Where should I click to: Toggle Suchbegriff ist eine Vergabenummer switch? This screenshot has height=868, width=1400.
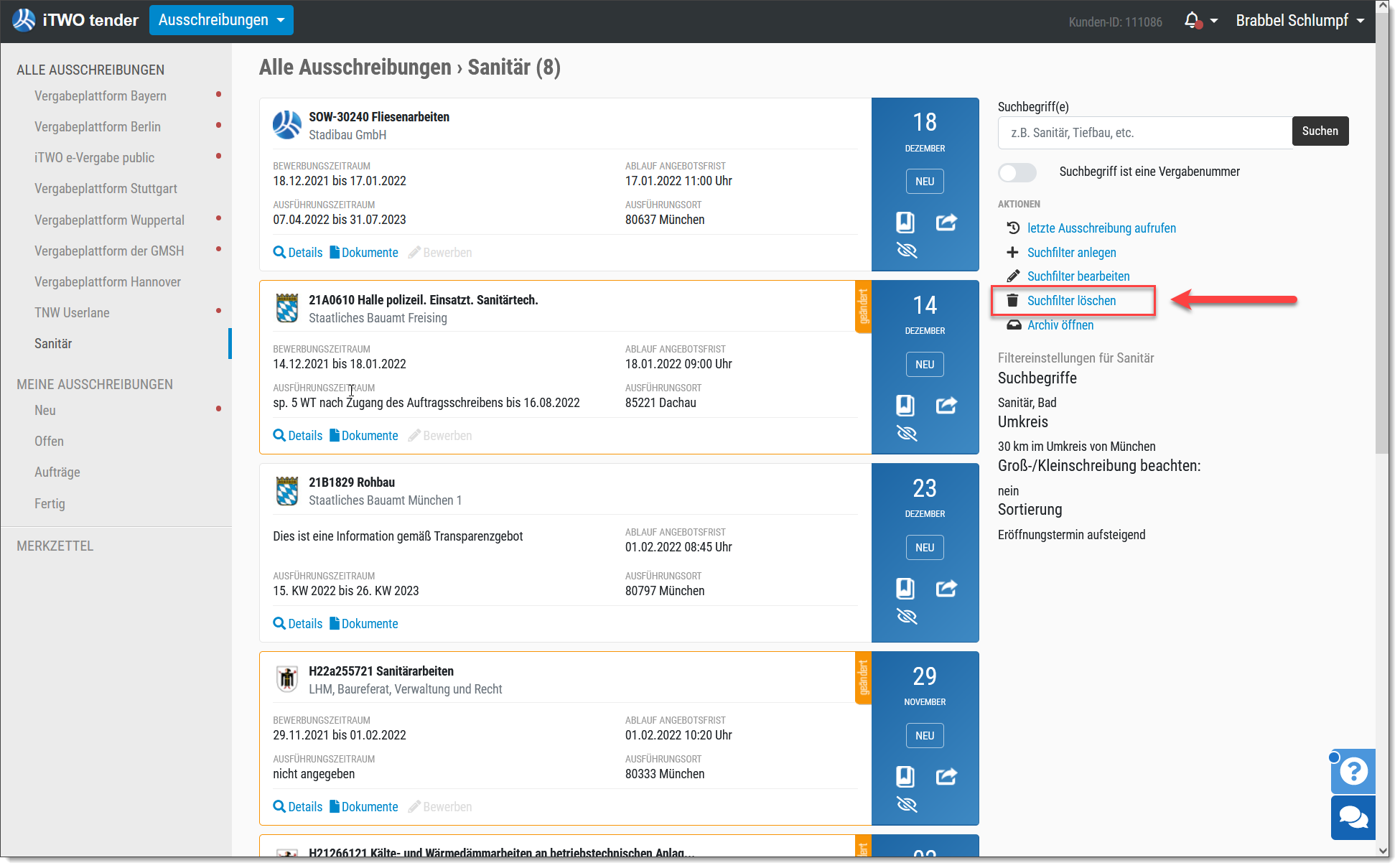coord(1017,172)
